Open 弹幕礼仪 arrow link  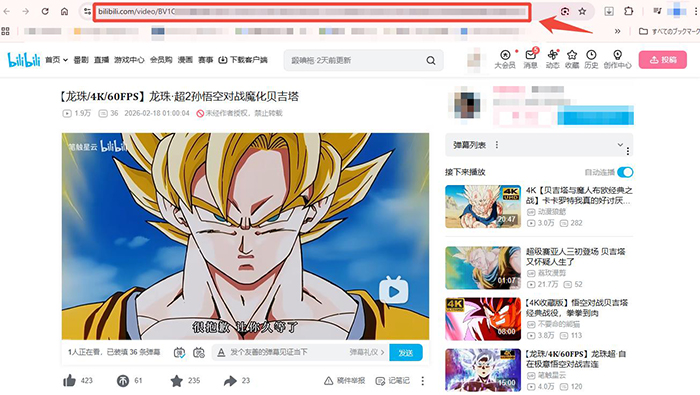[367, 352]
